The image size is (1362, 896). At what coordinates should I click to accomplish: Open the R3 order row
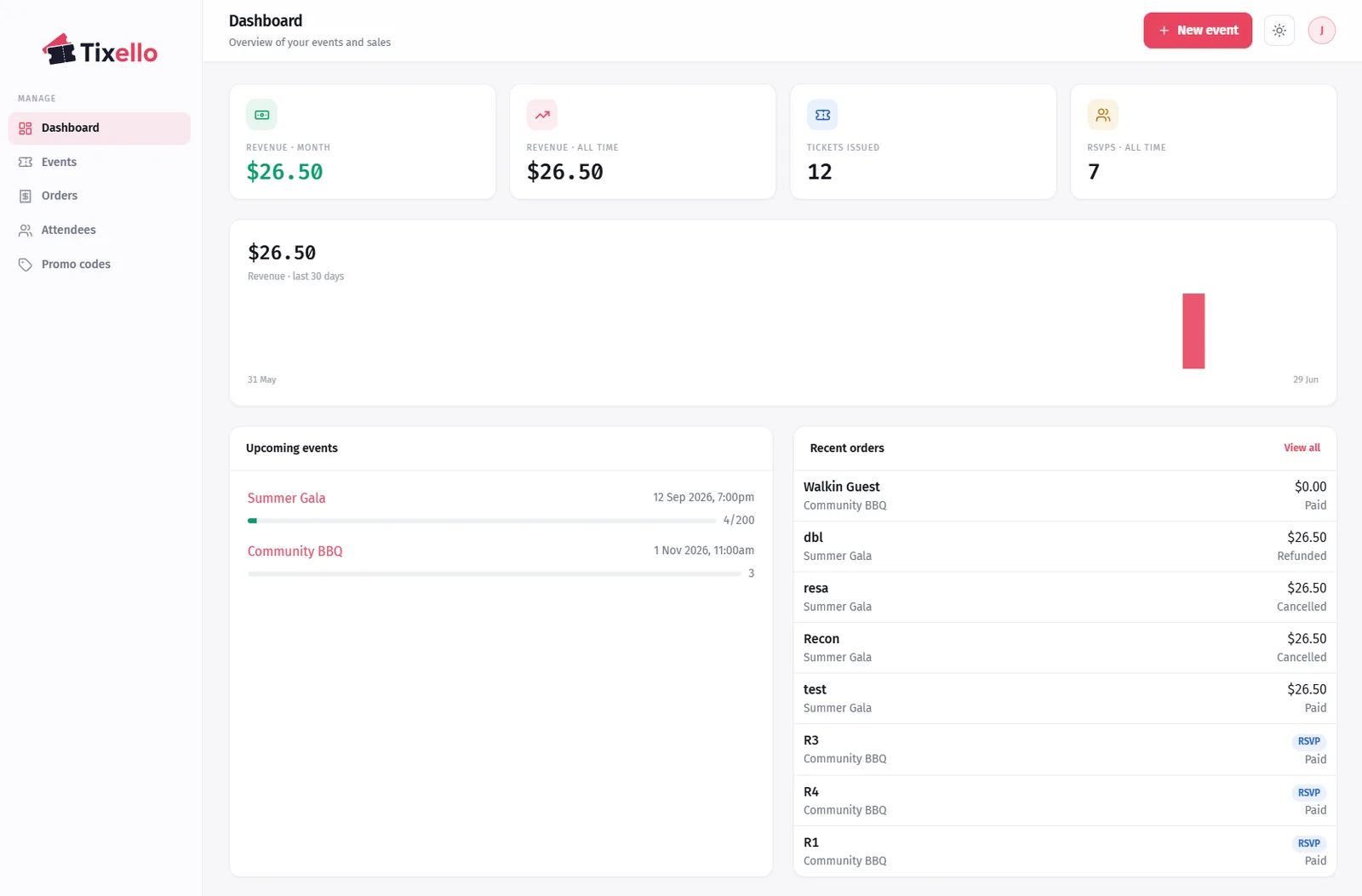tap(1065, 750)
